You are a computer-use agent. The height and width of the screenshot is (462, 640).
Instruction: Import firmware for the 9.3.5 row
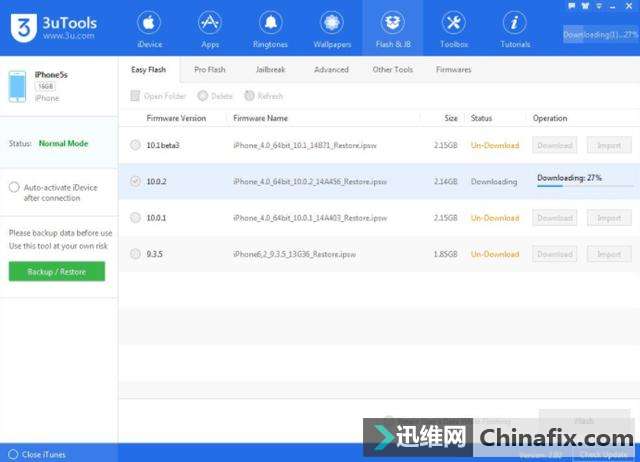tap(609, 254)
